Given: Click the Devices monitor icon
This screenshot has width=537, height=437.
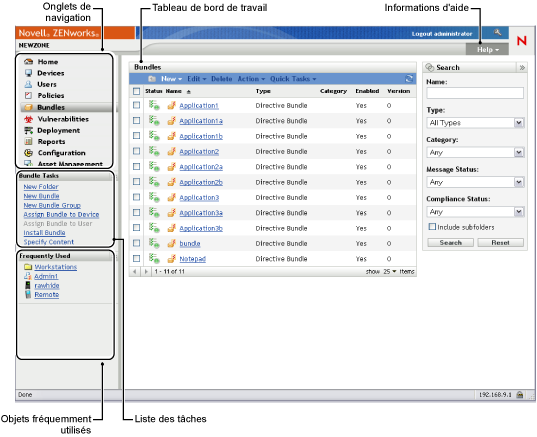Looking at the screenshot, I should 29,73.
